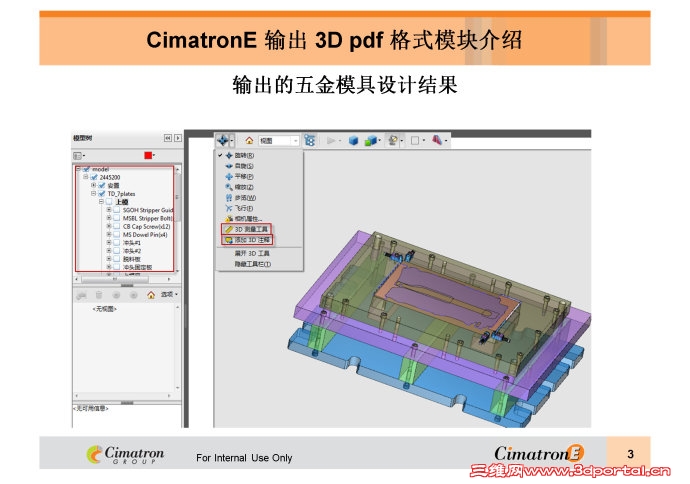The width and height of the screenshot is (690, 484).
Task: Check the SGOH Stripper Guide checkbox
Action: [x=117, y=210]
